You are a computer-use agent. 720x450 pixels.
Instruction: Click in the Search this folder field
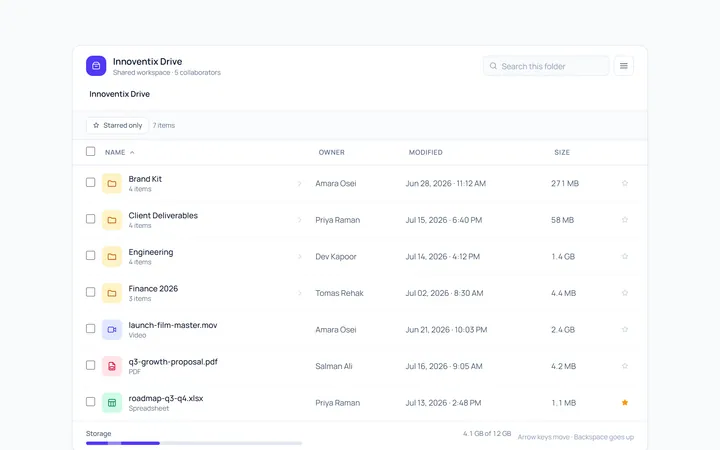546,66
